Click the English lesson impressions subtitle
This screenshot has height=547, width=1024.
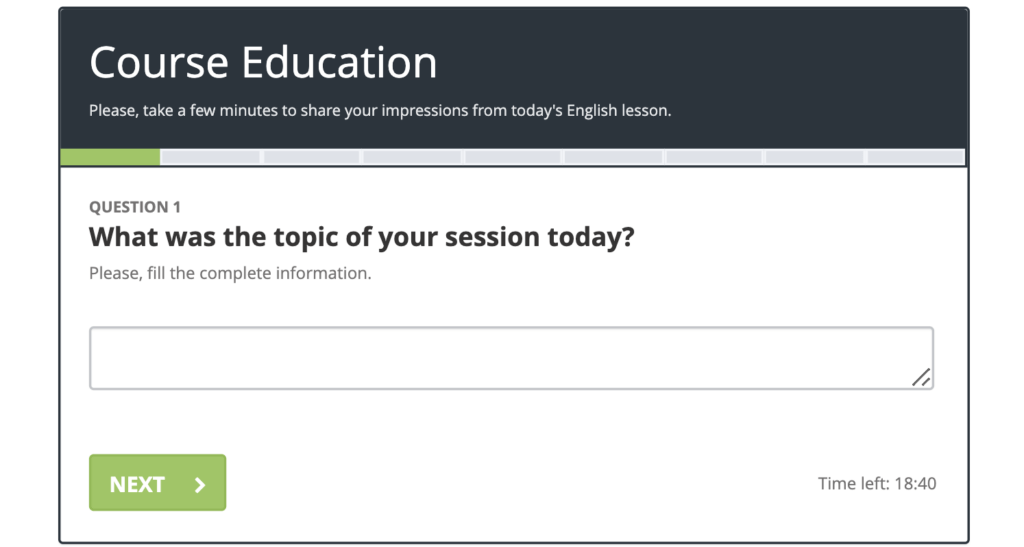click(380, 111)
